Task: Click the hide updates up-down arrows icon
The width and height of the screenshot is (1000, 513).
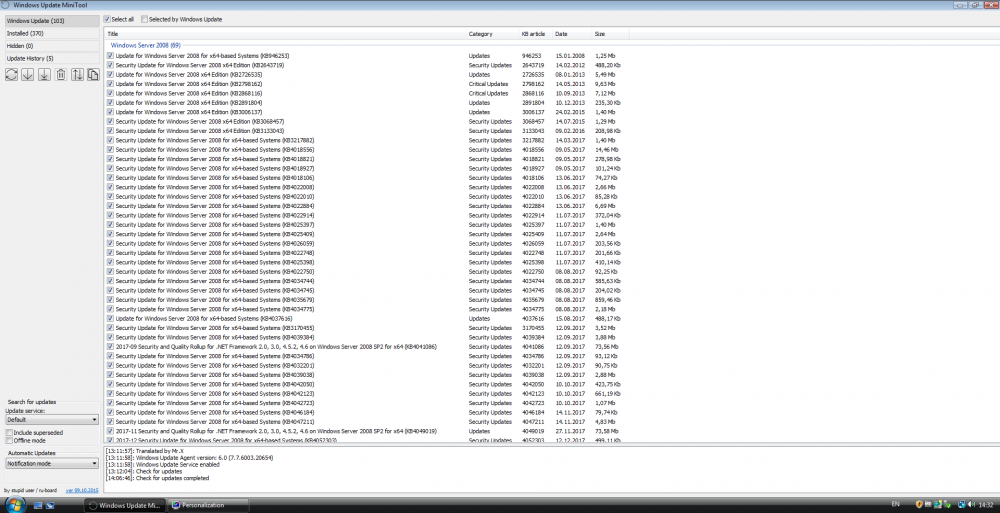Action: [78, 75]
